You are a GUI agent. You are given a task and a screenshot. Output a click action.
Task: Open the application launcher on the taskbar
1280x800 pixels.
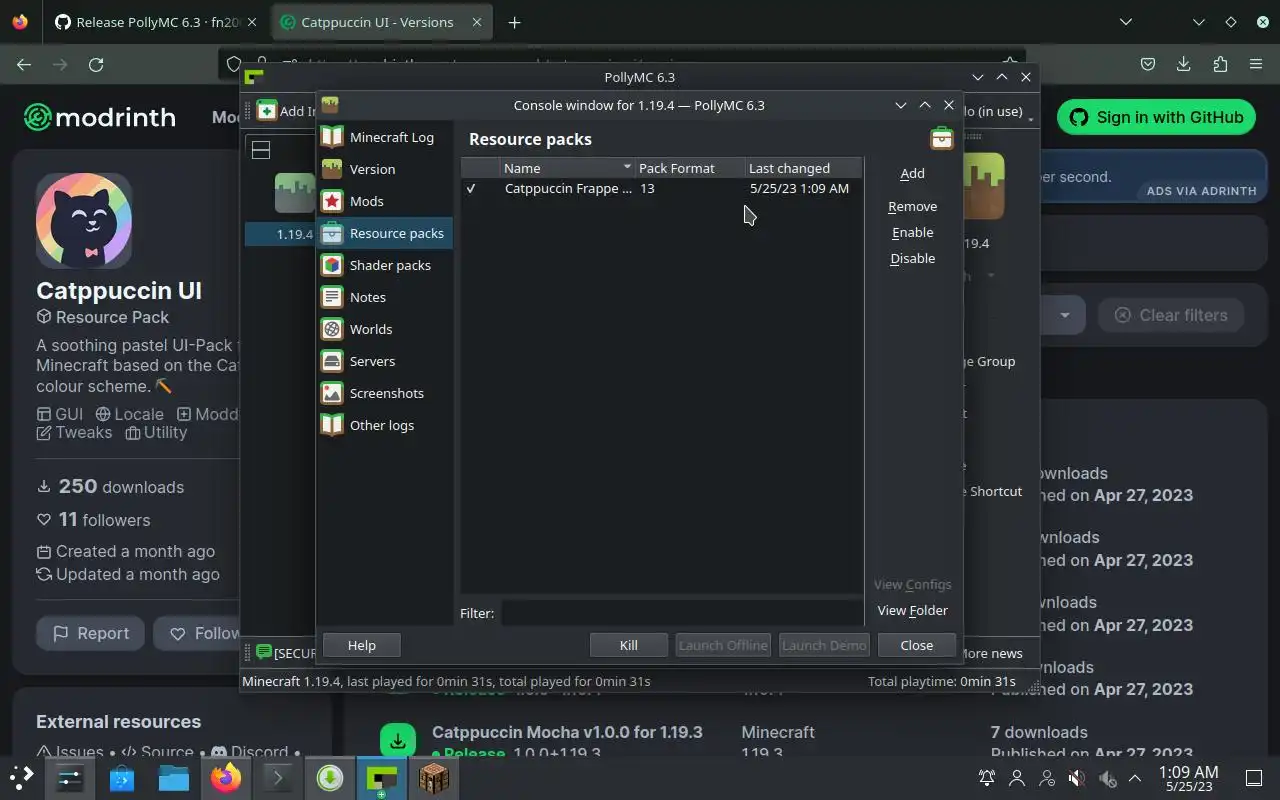(x=21, y=777)
